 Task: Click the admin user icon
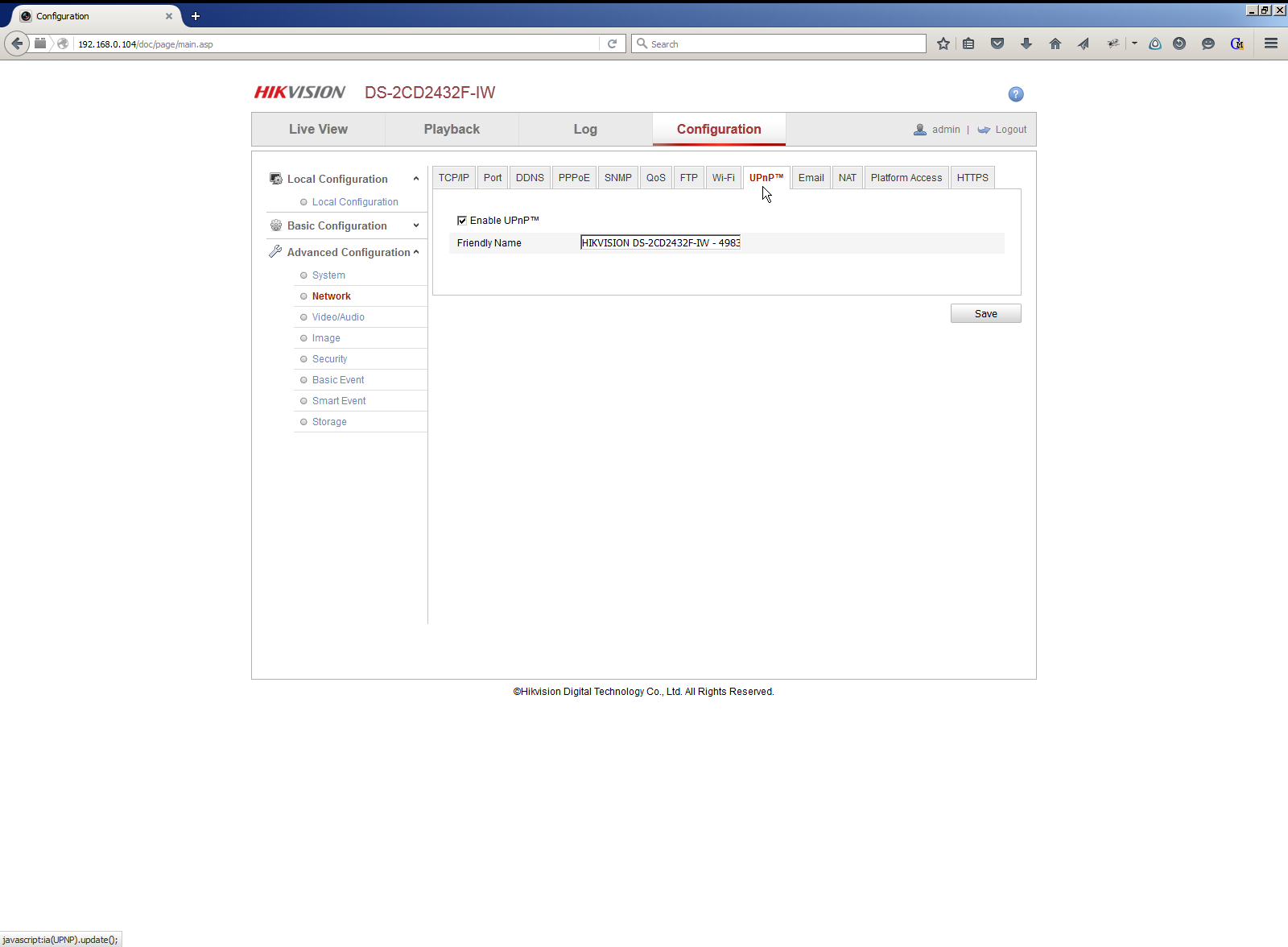point(920,130)
